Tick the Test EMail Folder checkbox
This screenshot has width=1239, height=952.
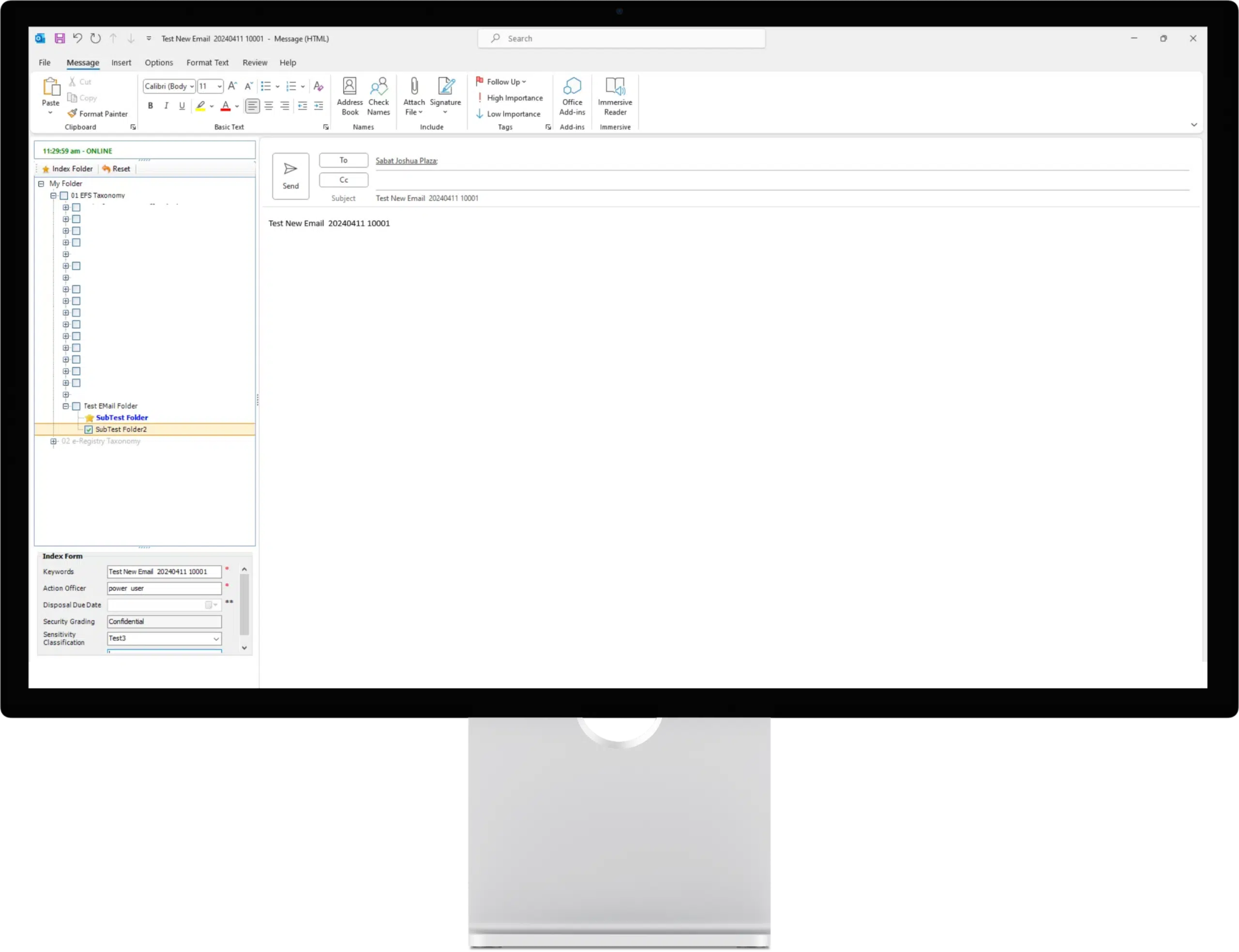pyautogui.click(x=76, y=406)
